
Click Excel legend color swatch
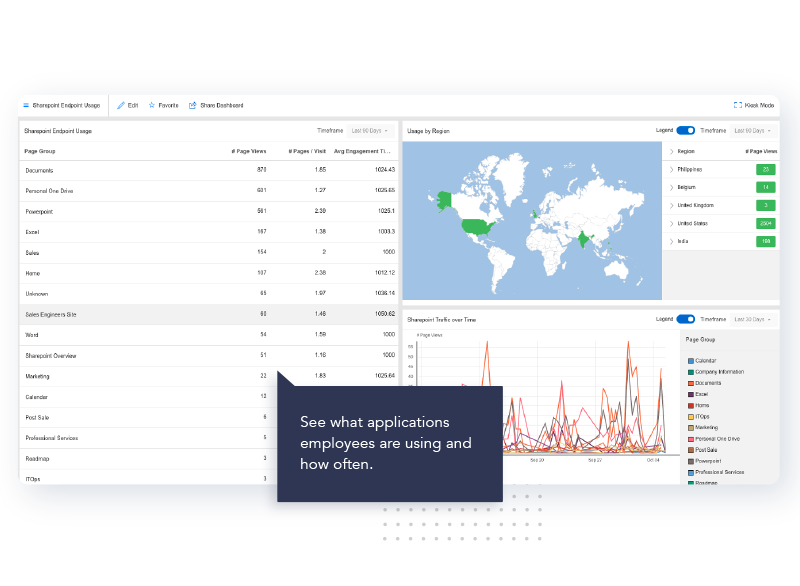tap(691, 394)
